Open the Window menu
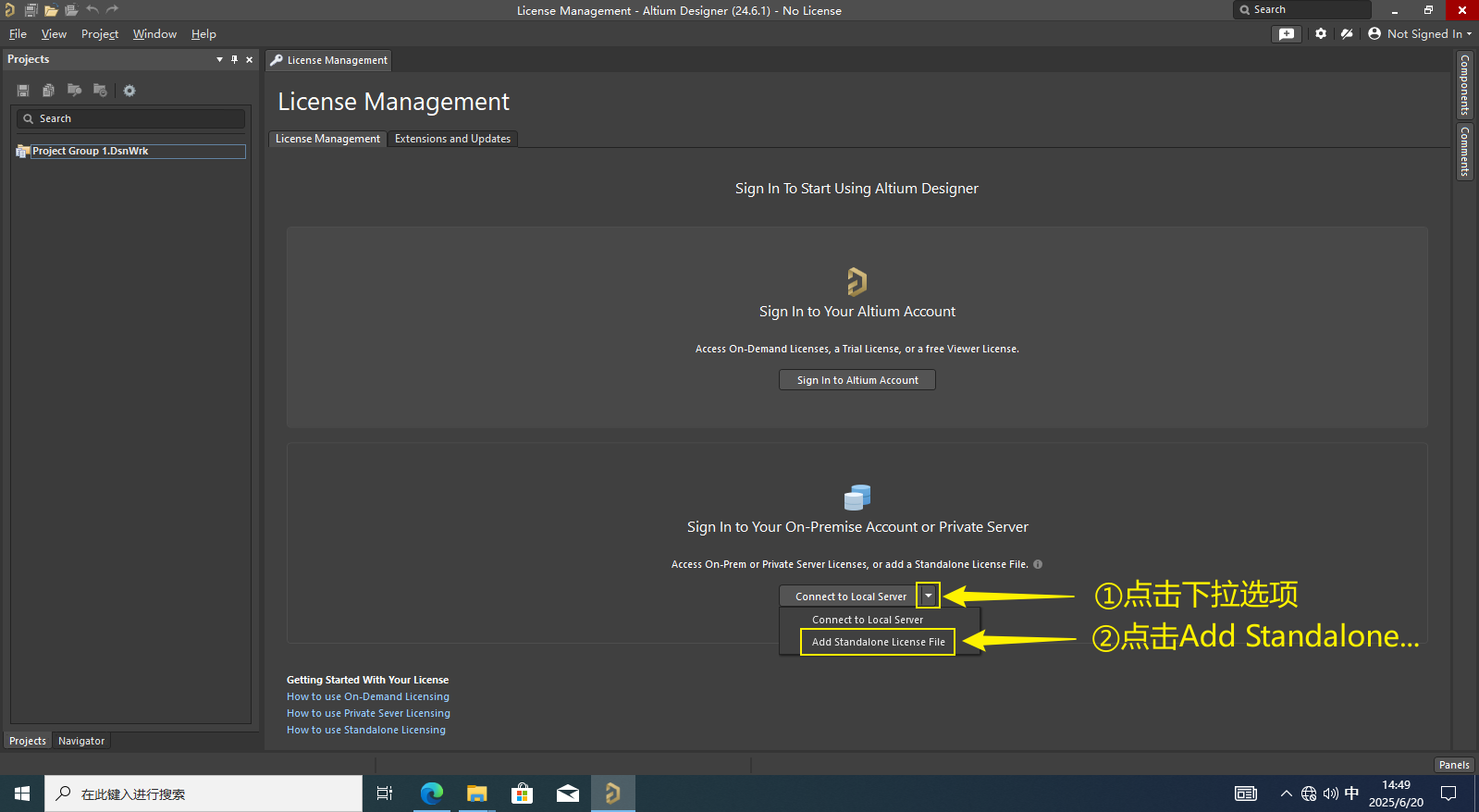Image resolution: width=1479 pixels, height=812 pixels. [154, 34]
